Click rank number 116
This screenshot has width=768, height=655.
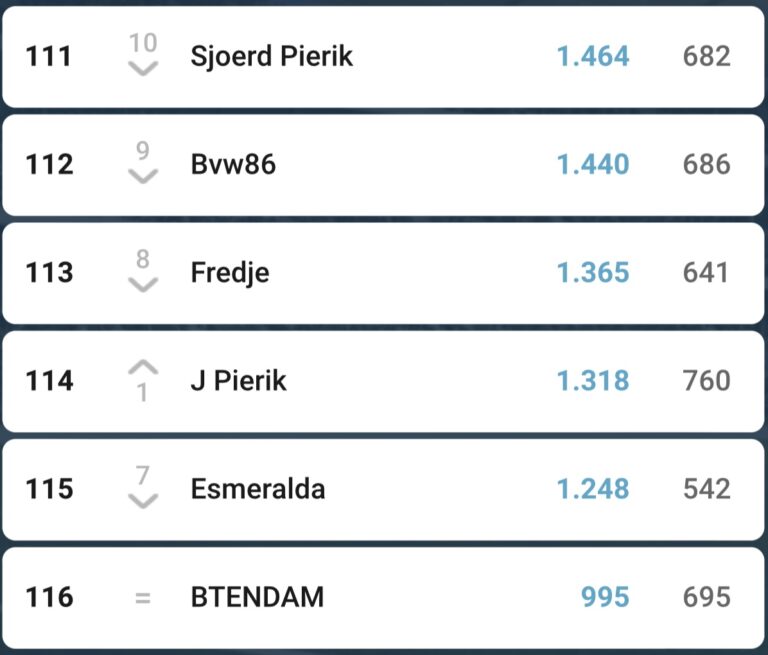point(49,598)
